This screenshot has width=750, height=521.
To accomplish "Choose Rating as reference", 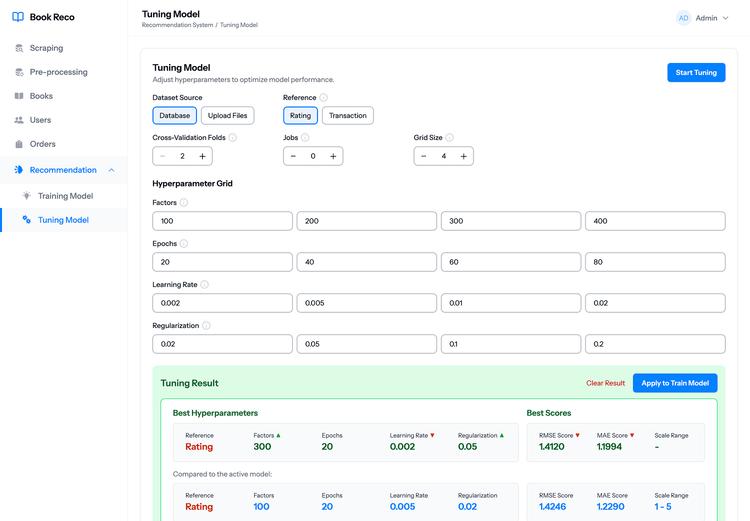I will 300,115.
